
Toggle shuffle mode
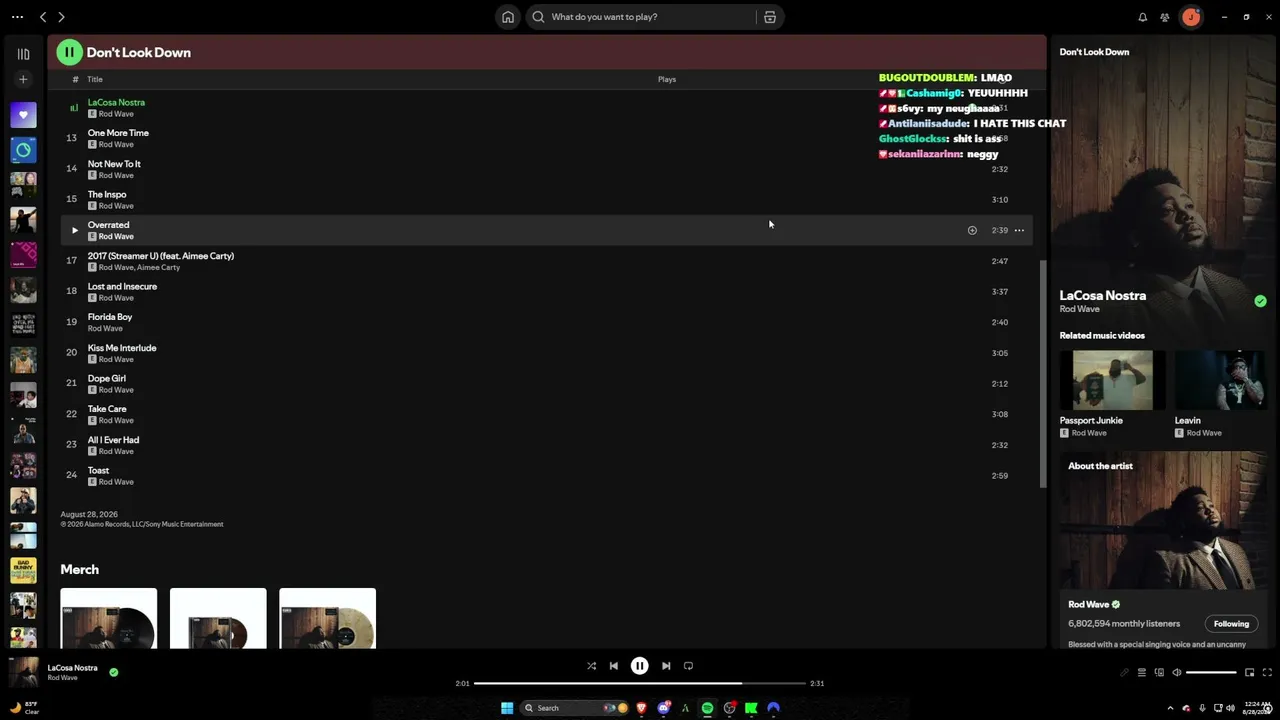(591, 666)
